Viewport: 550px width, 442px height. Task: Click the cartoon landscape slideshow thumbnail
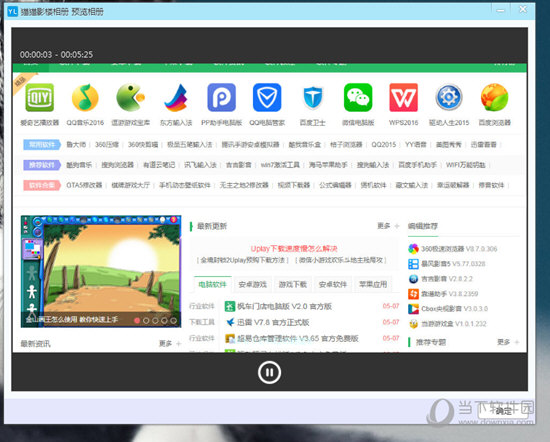(x=101, y=271)
